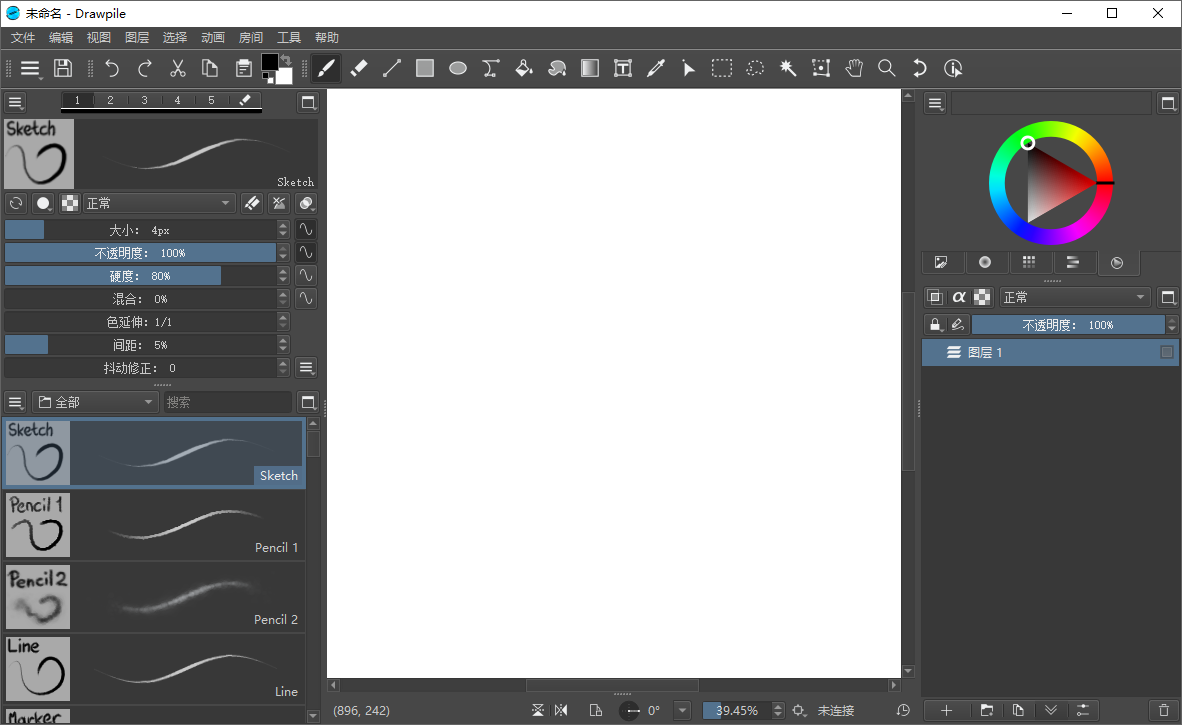Viewport: 1182px width, 725px height.
Task: Select the gradient tool
Action: [589, 69]
